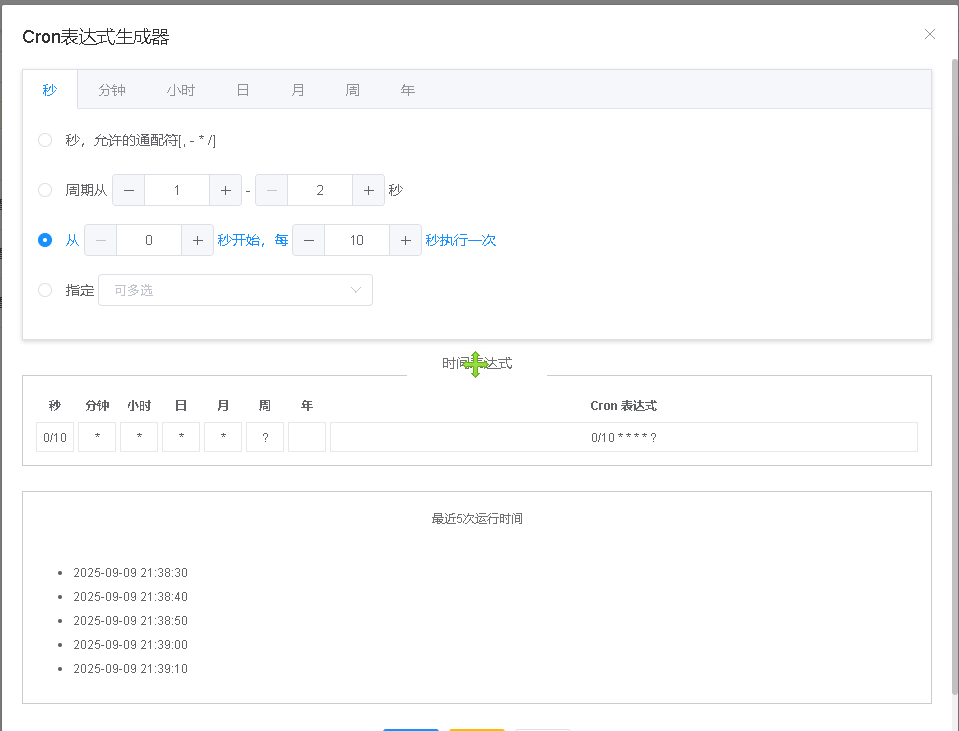The height and width of the screenshot is (731, 959).
Task: Select the 指定 radio option
Action: (x=45, y=290)
